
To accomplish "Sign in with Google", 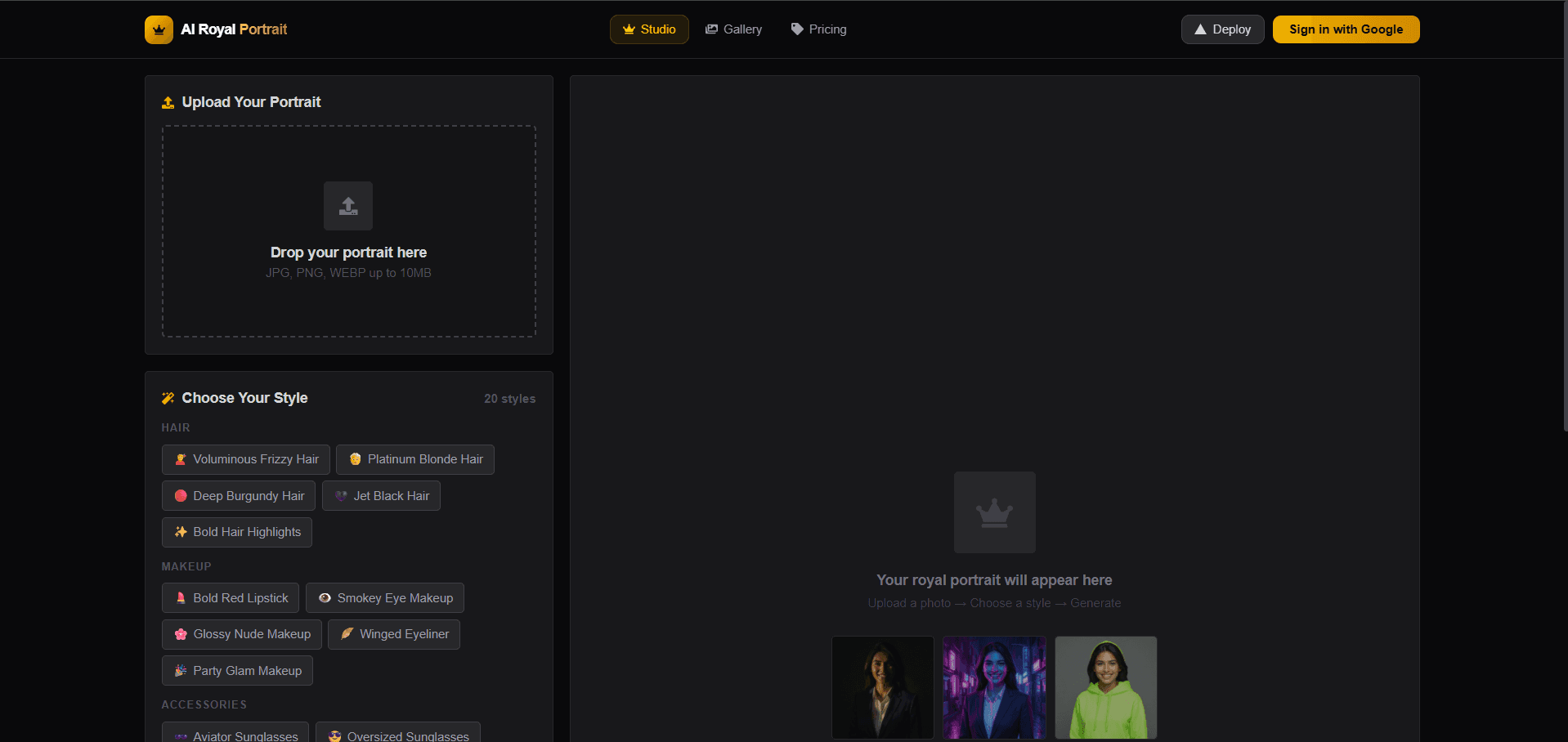I will click(x=1346, y=29).
